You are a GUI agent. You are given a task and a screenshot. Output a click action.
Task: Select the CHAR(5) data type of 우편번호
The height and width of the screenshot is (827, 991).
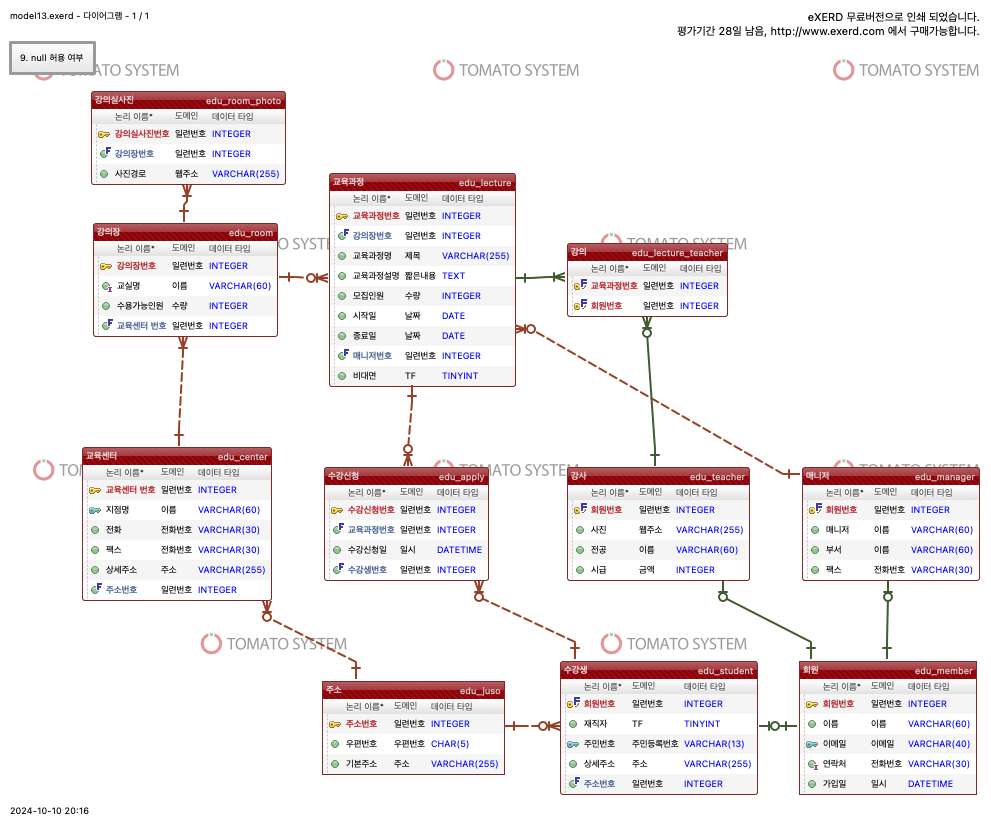coord(450,744)
